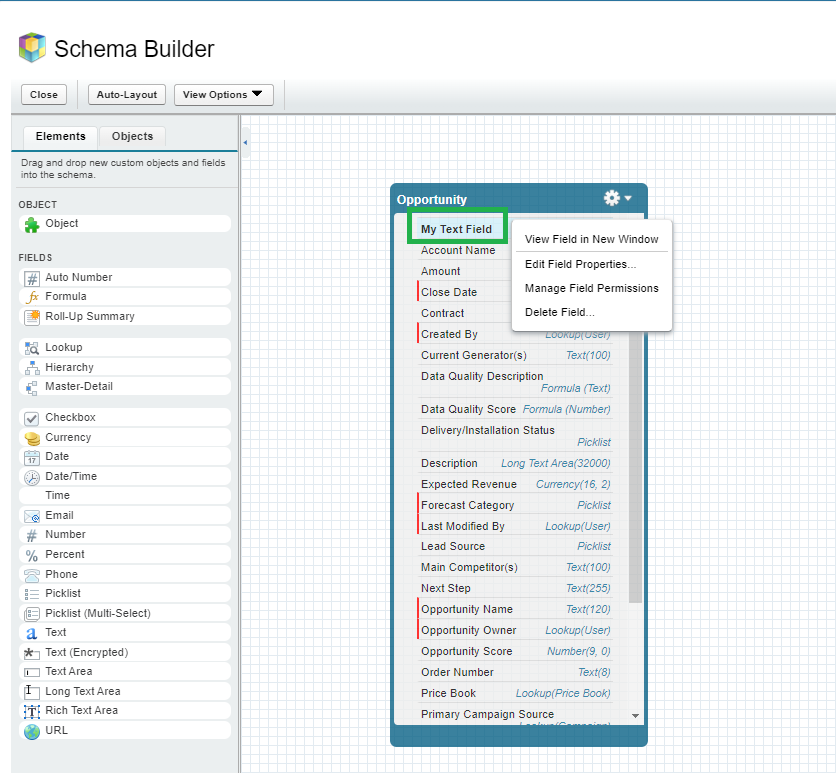
Task: Open the Opportunity object gear menu
Action: (617, 198)
